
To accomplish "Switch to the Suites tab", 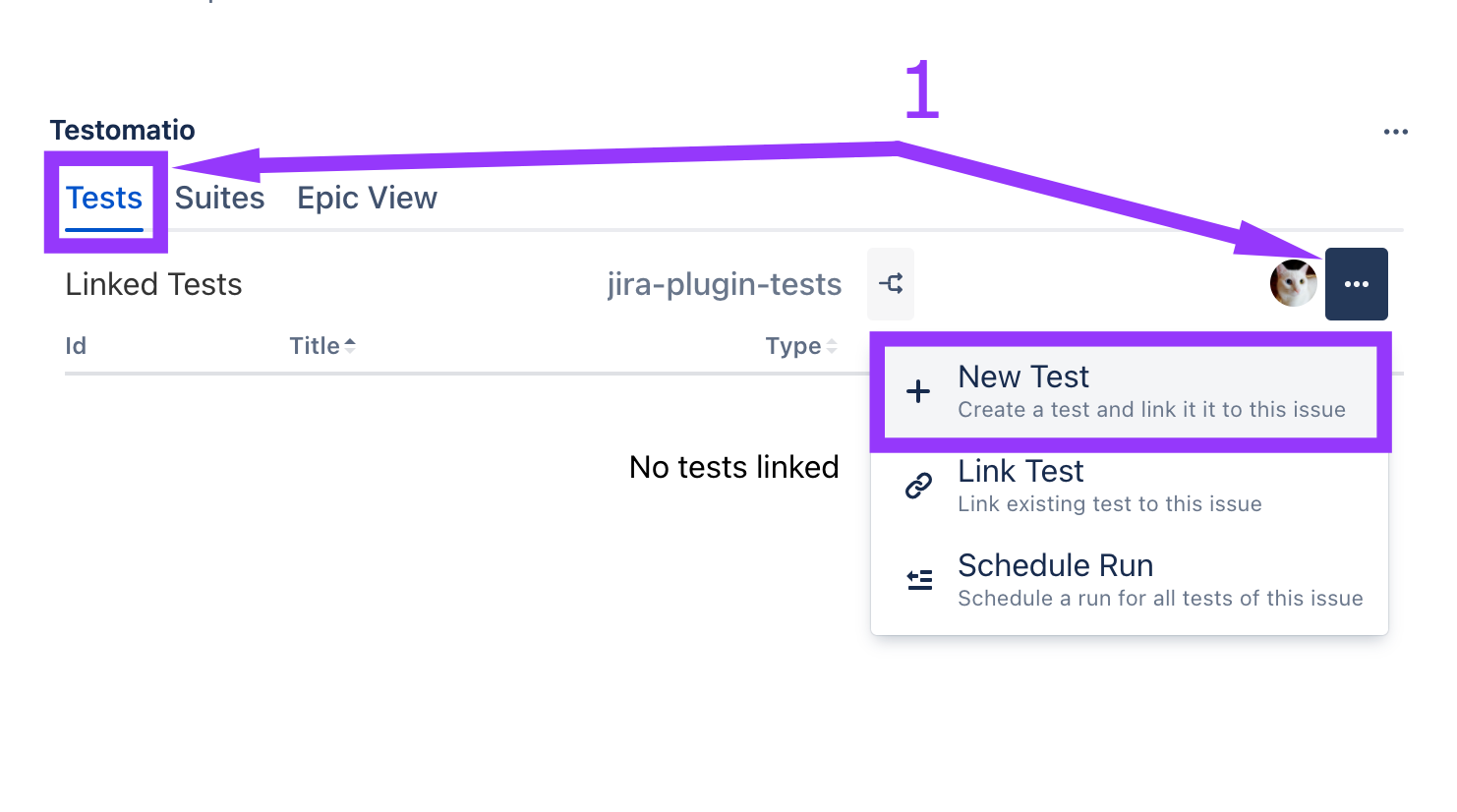I will pyautogui.click(x=219, y=199).
